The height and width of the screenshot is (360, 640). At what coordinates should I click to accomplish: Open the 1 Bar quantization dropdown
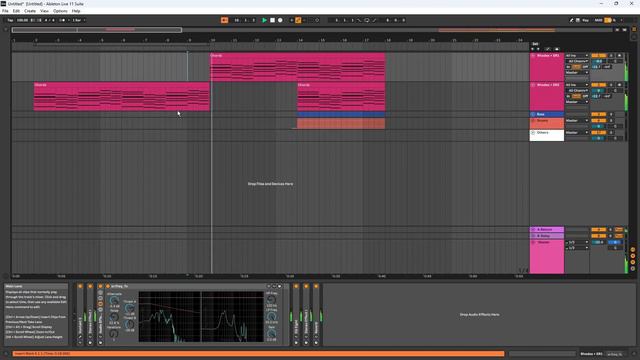point(79,20)
